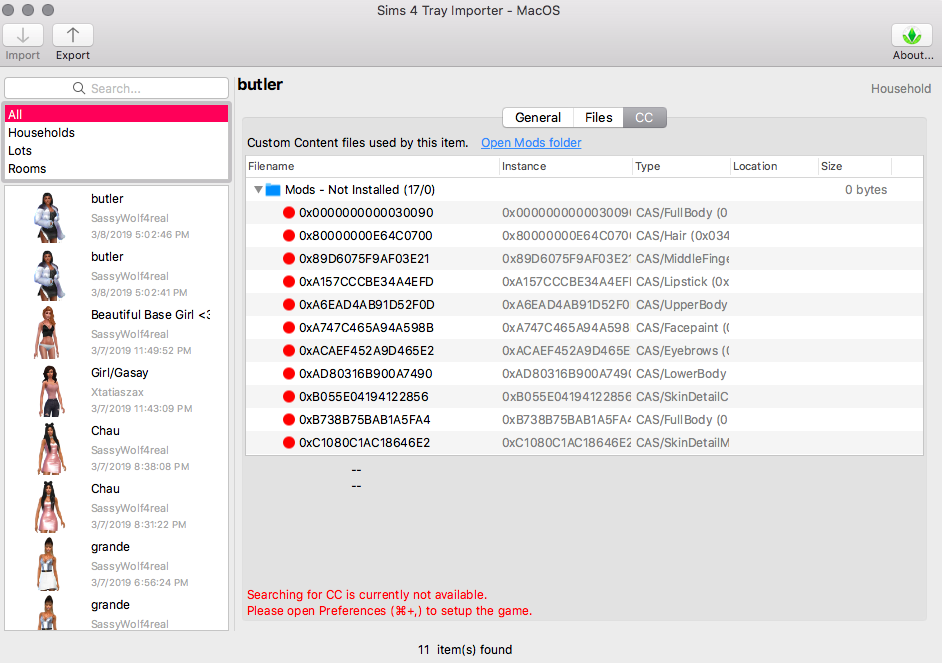Sort by Instance column header
This screenshot has height=663, width=942.
(566, 166)
